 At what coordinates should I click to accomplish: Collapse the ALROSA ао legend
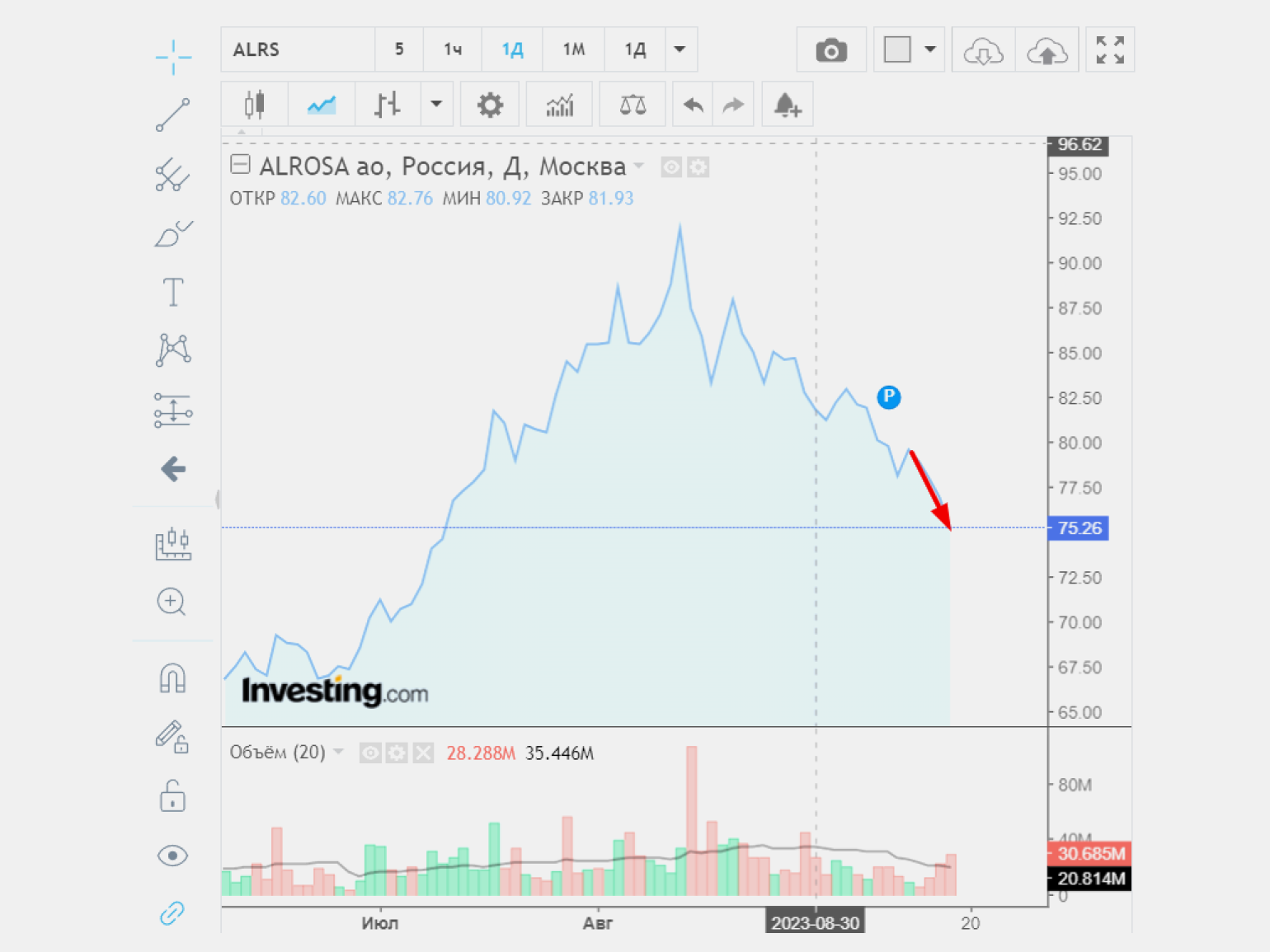(240, 165)
